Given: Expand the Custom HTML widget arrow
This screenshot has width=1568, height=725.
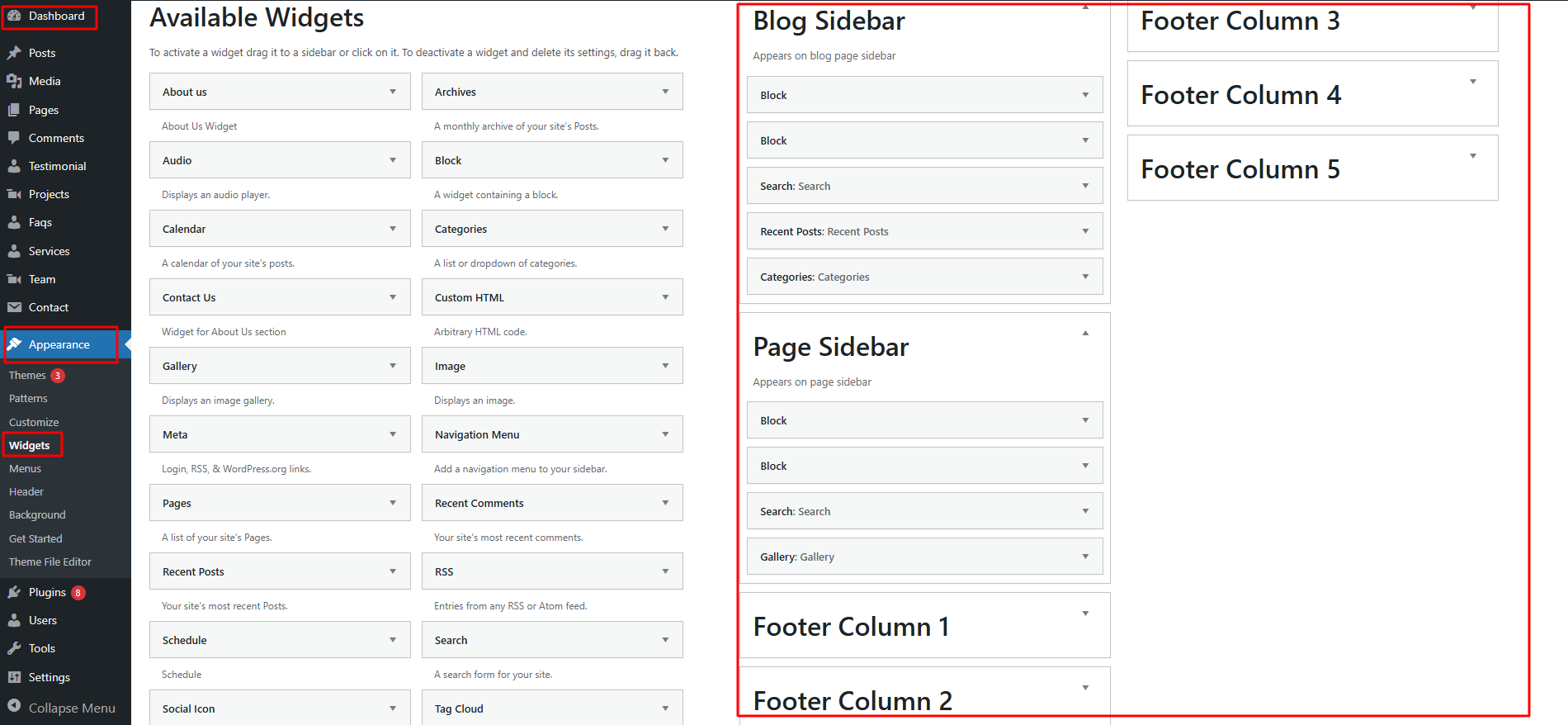Looking at the screenshot, I should pos(665,297).
